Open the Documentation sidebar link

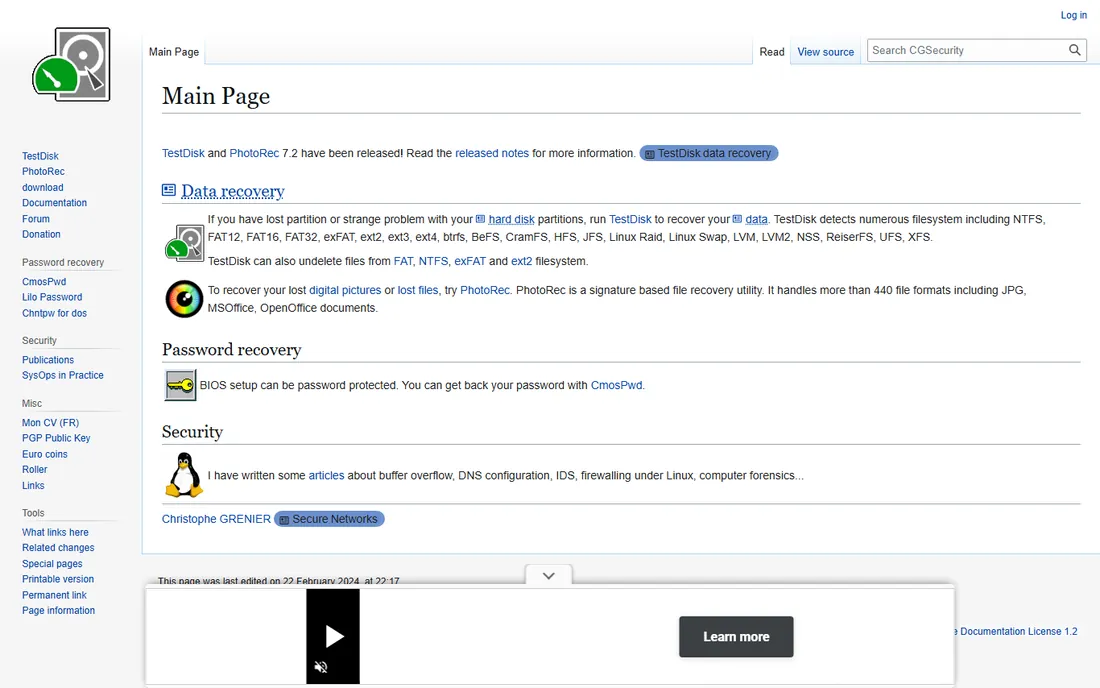click(54, 203)
